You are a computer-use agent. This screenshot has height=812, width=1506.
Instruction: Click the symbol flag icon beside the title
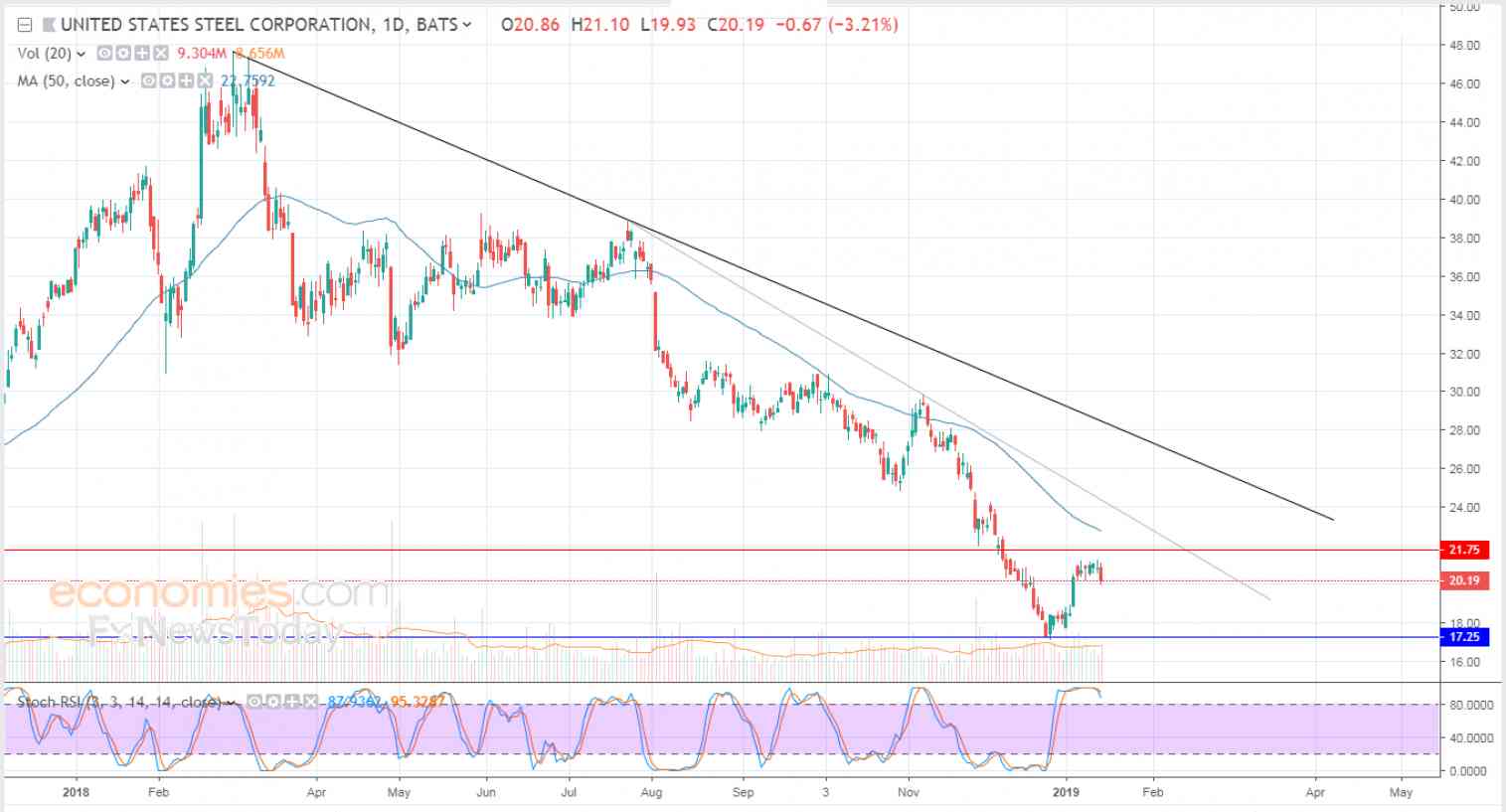tap(48, 25)
